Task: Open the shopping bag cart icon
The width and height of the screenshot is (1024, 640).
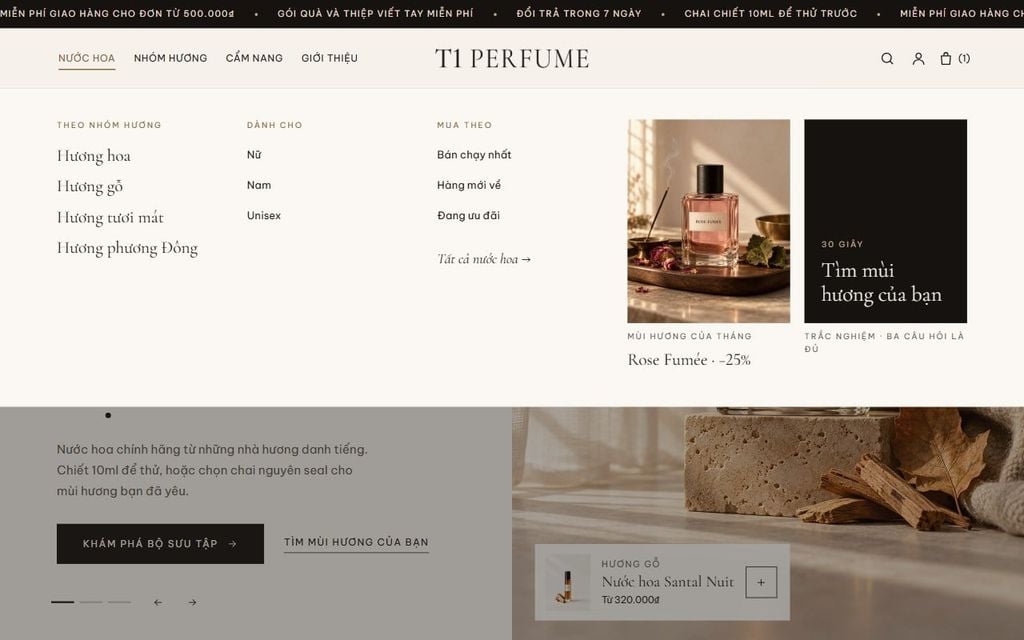Action: (954, 59)
